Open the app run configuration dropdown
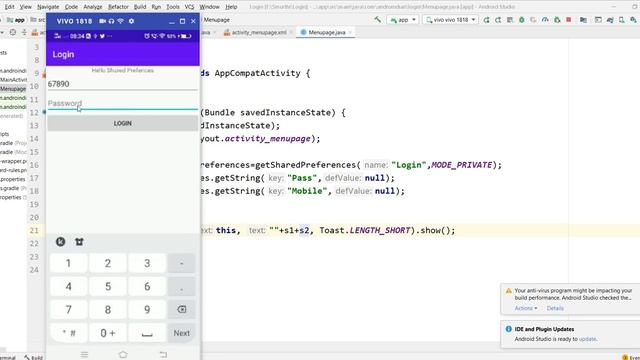The image size is (640, 360). click(403, 20)
